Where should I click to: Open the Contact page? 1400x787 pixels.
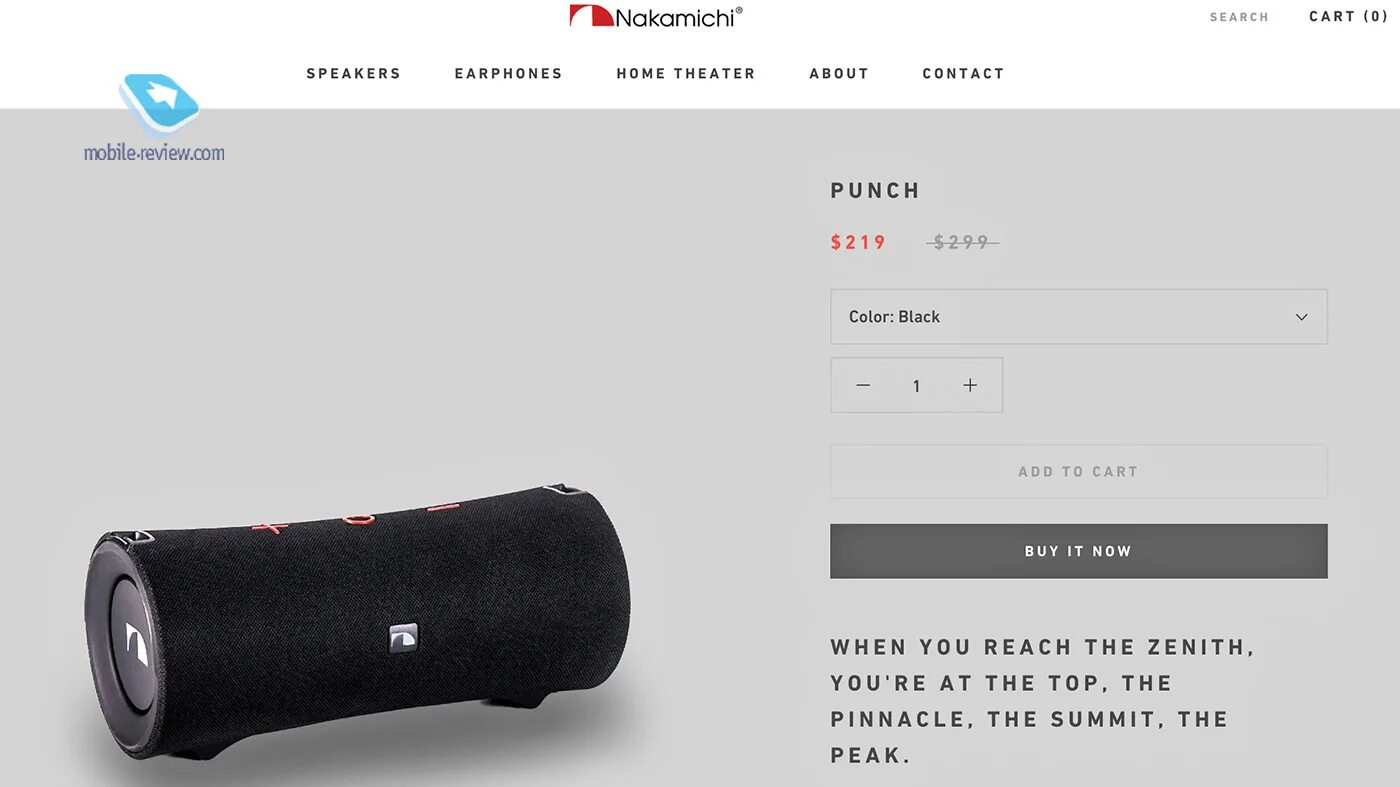click(963, 74)
